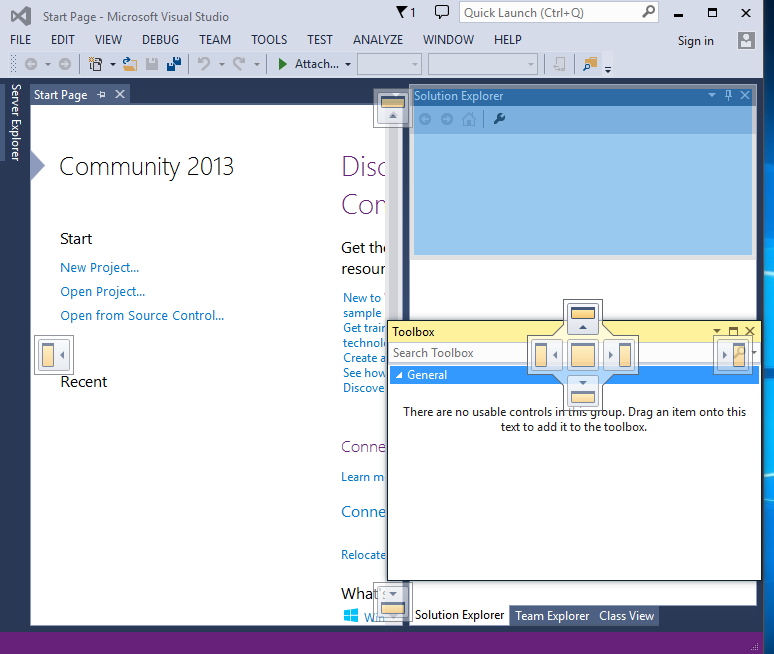774x654 pixels.
Task: Close the Start Page tab
Action: coord(120,94)
